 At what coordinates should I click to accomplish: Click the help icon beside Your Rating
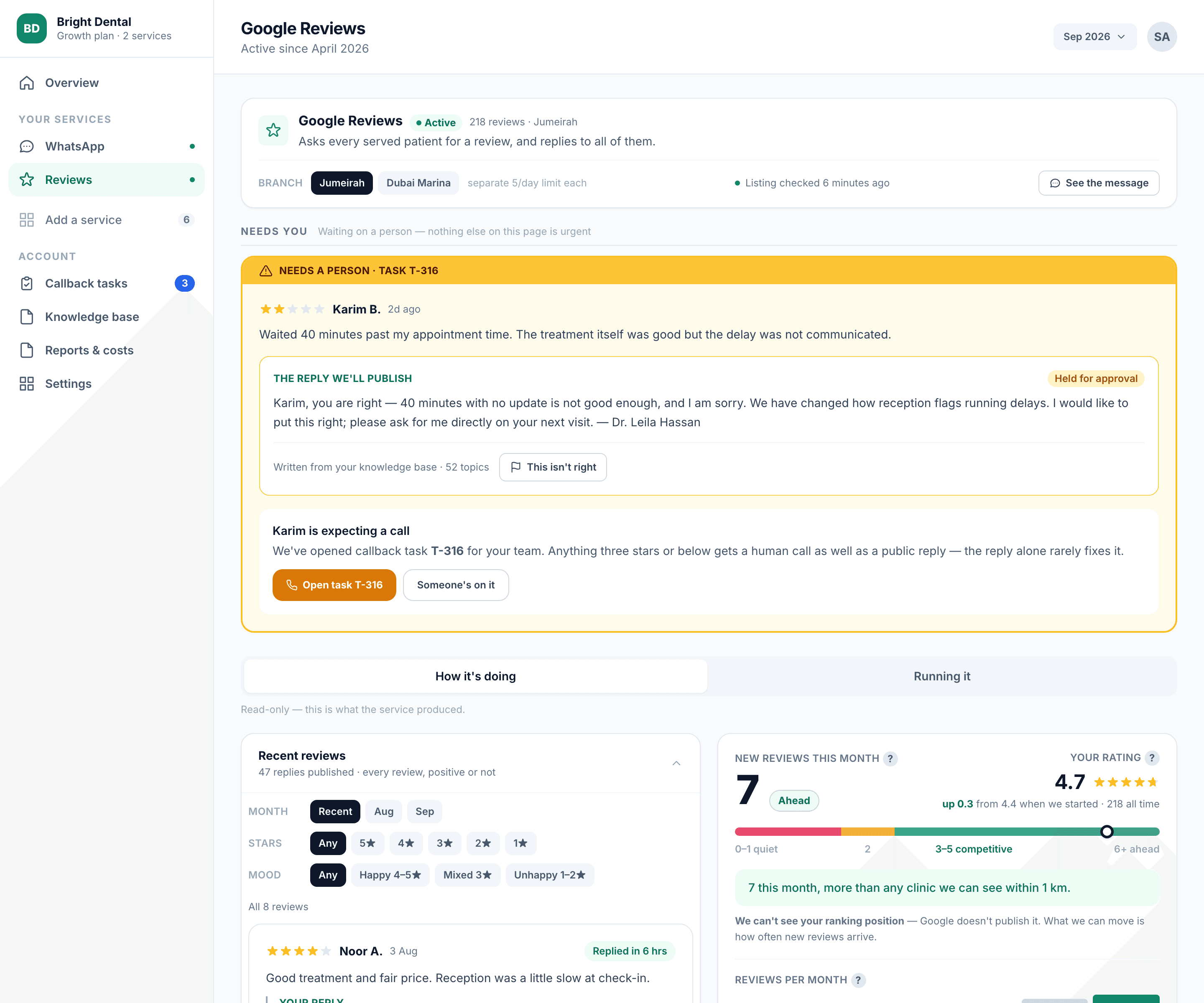click(1152, 758)
